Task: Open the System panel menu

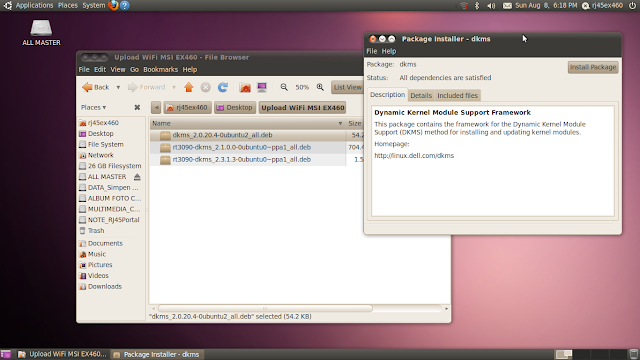Action: pyautogui.click(x=93, y=5)
